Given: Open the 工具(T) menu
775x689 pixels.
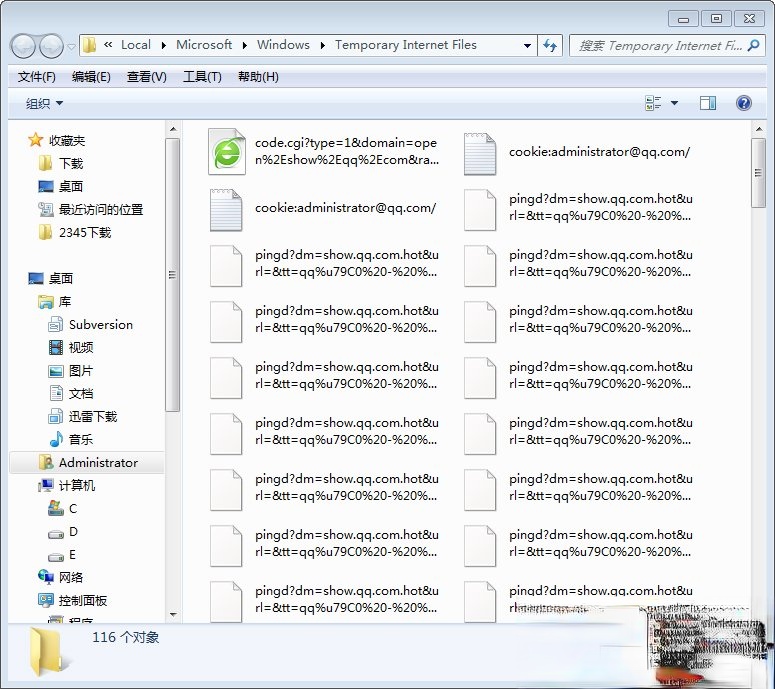Looking at the screenshot, I should coord(202,77).
